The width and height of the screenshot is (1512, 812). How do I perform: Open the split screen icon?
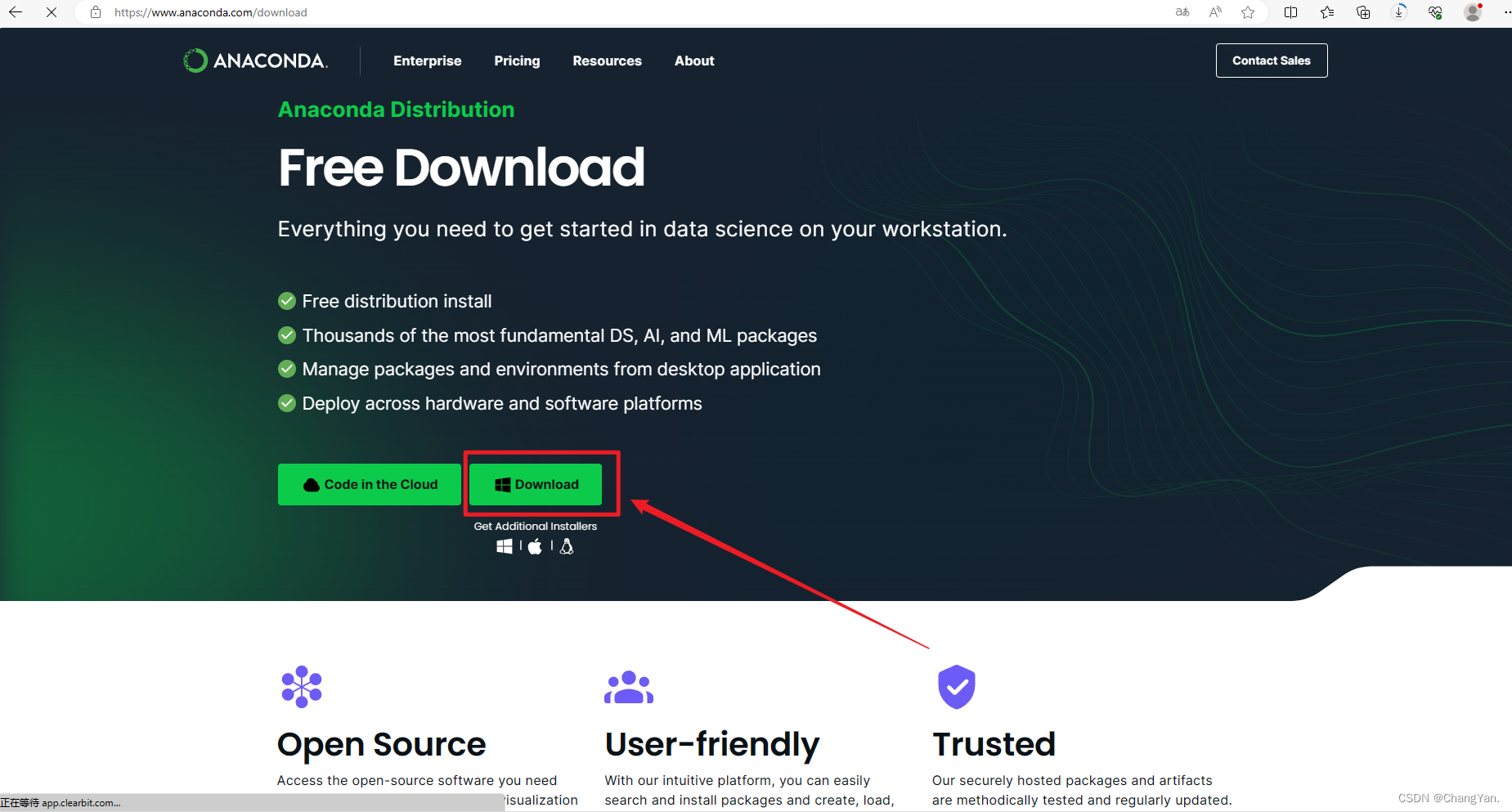coord(1291,12)
